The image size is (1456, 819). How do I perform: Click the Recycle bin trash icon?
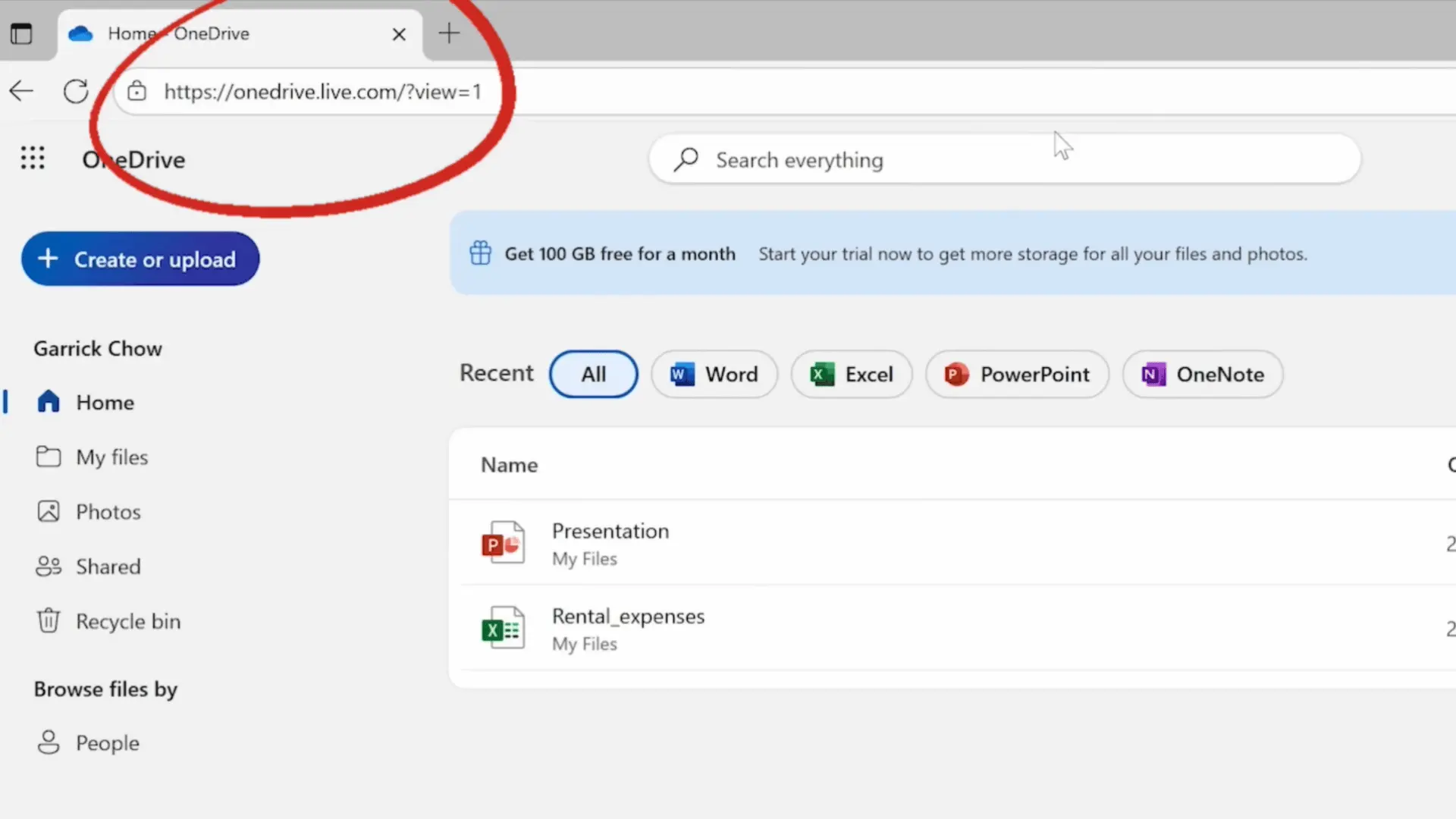[49, 620]
